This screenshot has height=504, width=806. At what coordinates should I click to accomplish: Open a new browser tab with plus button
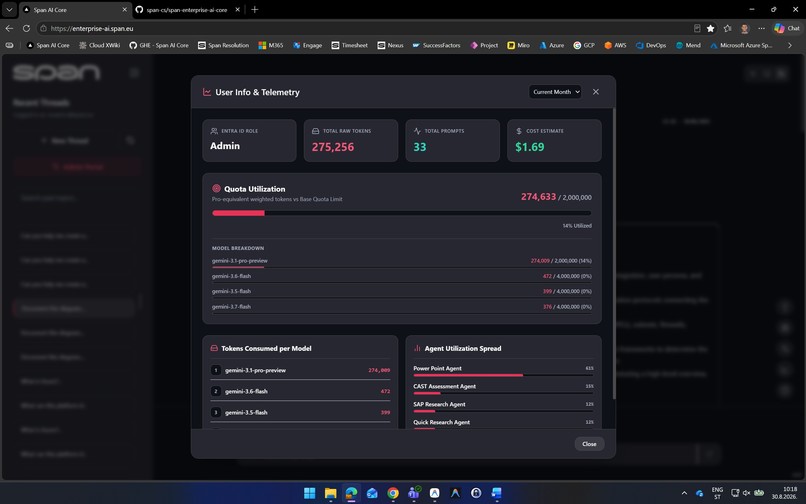point(254,9)
